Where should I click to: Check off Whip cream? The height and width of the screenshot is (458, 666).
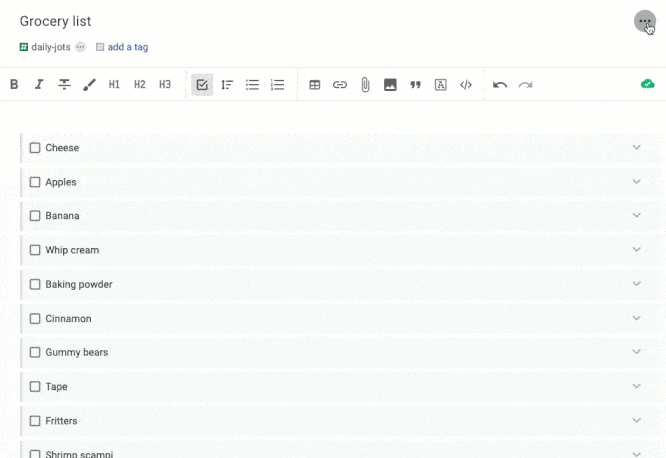35,250
